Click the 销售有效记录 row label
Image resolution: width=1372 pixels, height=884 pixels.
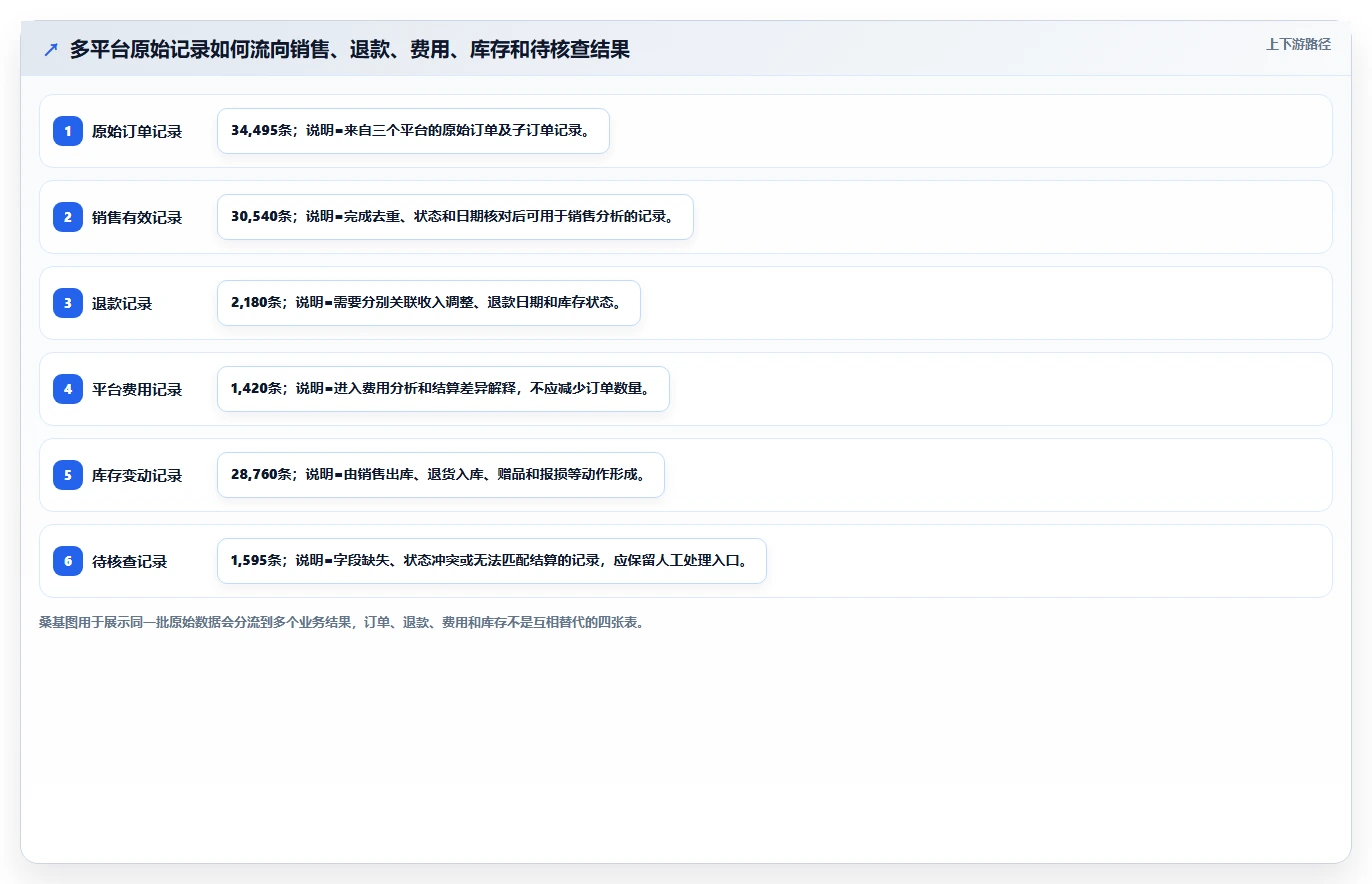pos(137,217)
